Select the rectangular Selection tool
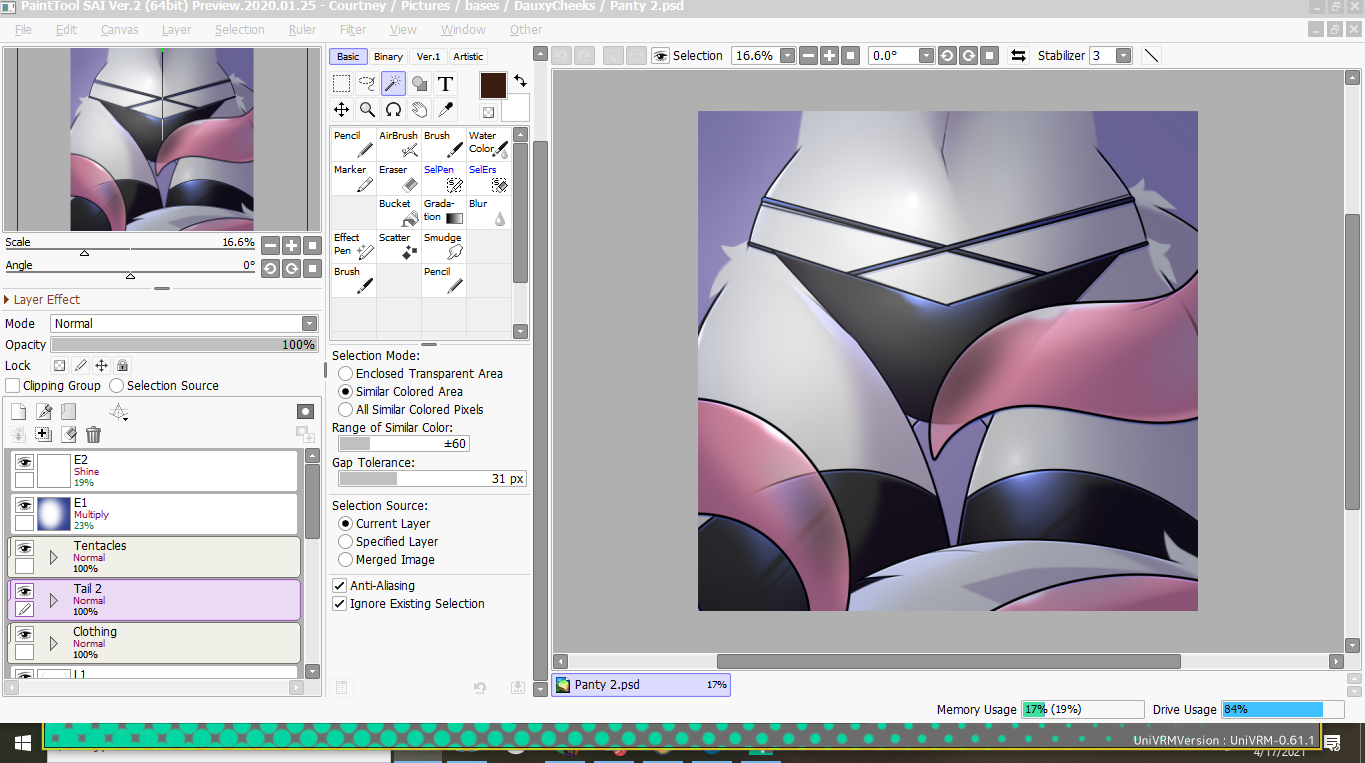The height and width of the screenshot is (763, 1365). (342, 84)
